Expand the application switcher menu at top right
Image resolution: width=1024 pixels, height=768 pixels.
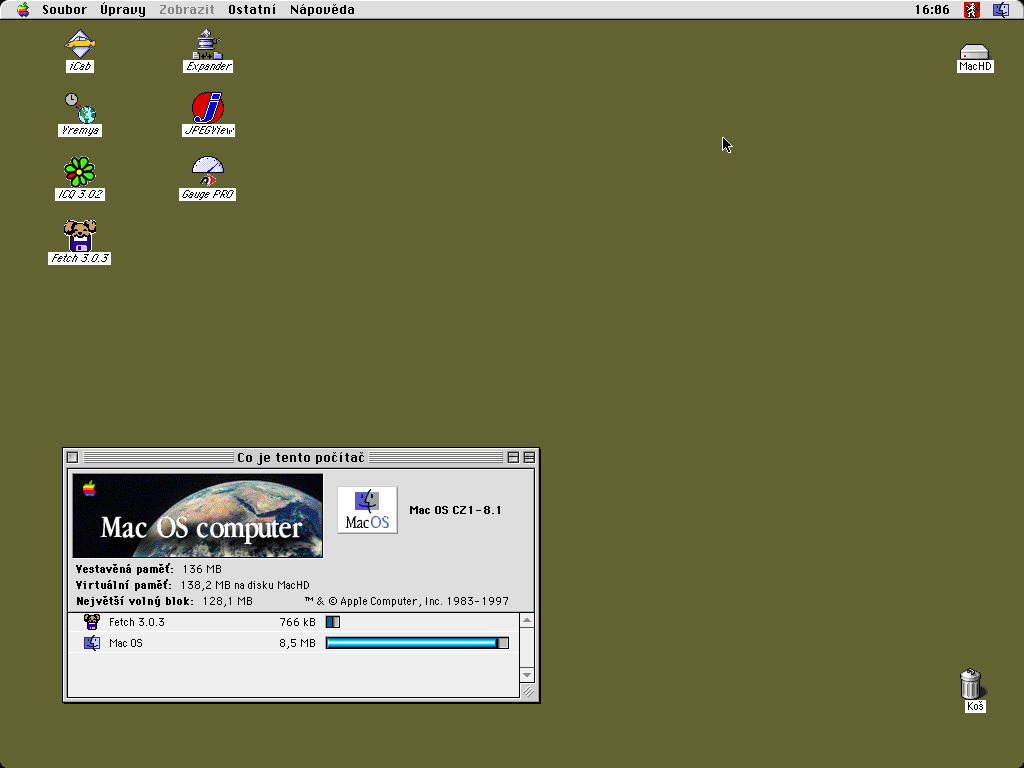(x=1001, y=10)
